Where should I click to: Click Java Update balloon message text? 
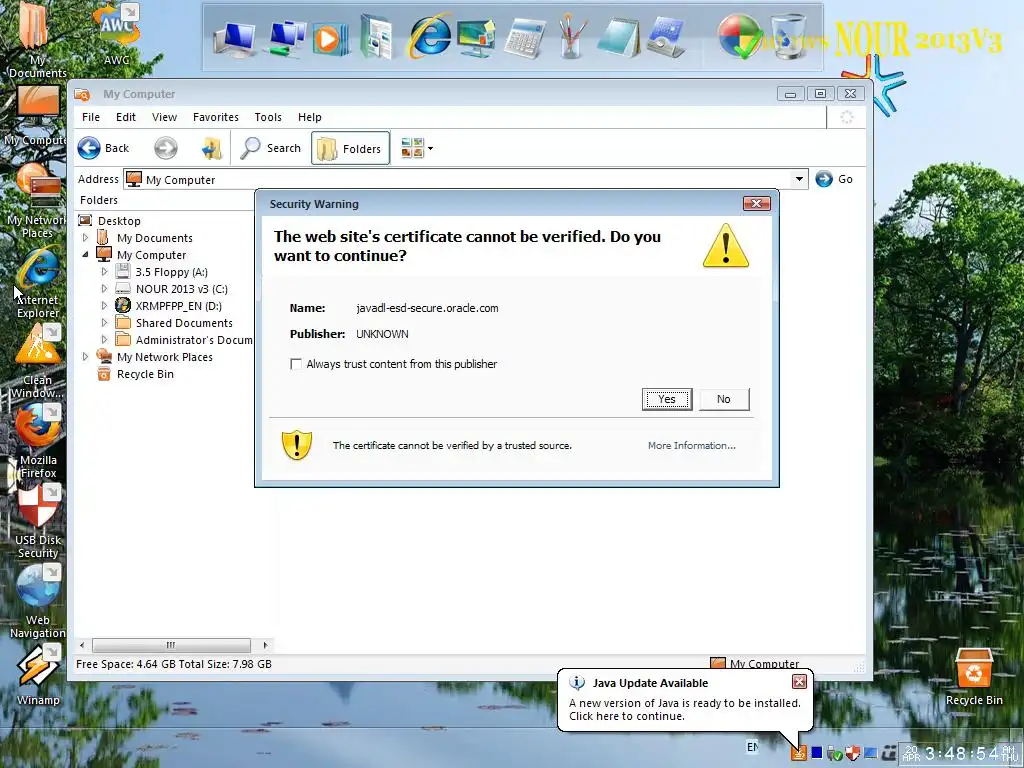pyautogui.click(x=684, y=710)
